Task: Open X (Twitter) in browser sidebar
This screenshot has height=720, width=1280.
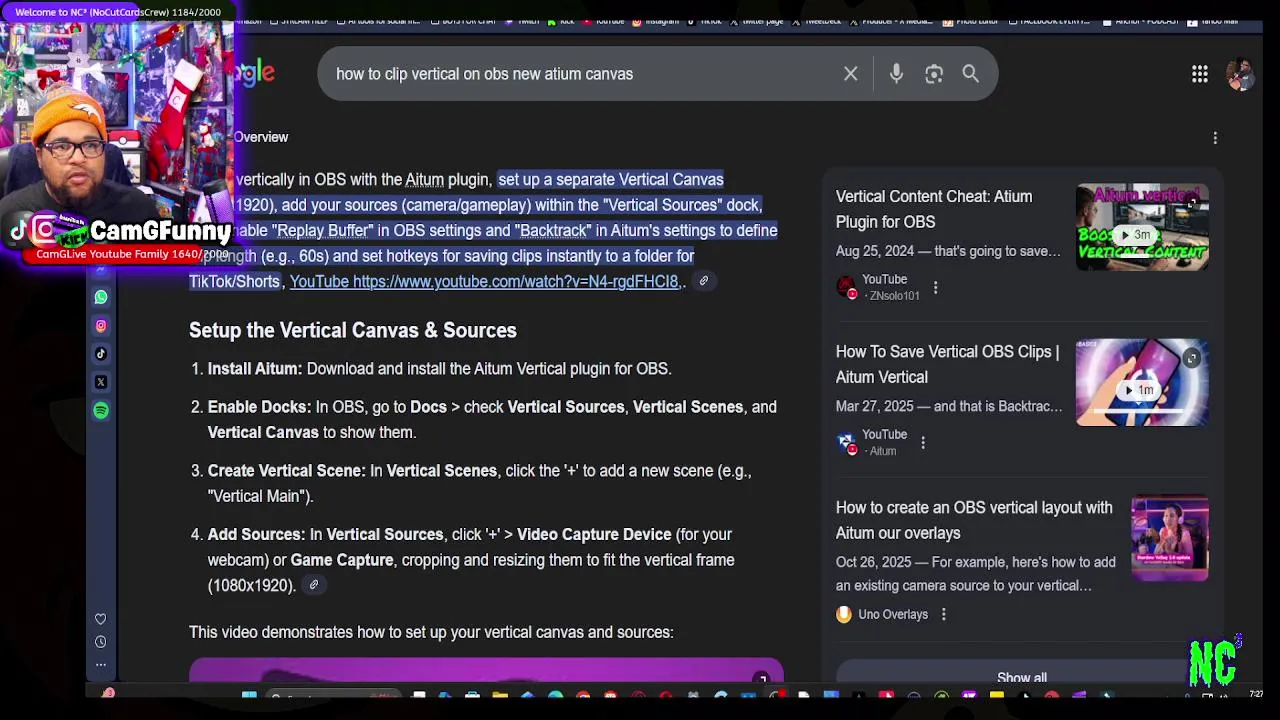Action: 101,382
